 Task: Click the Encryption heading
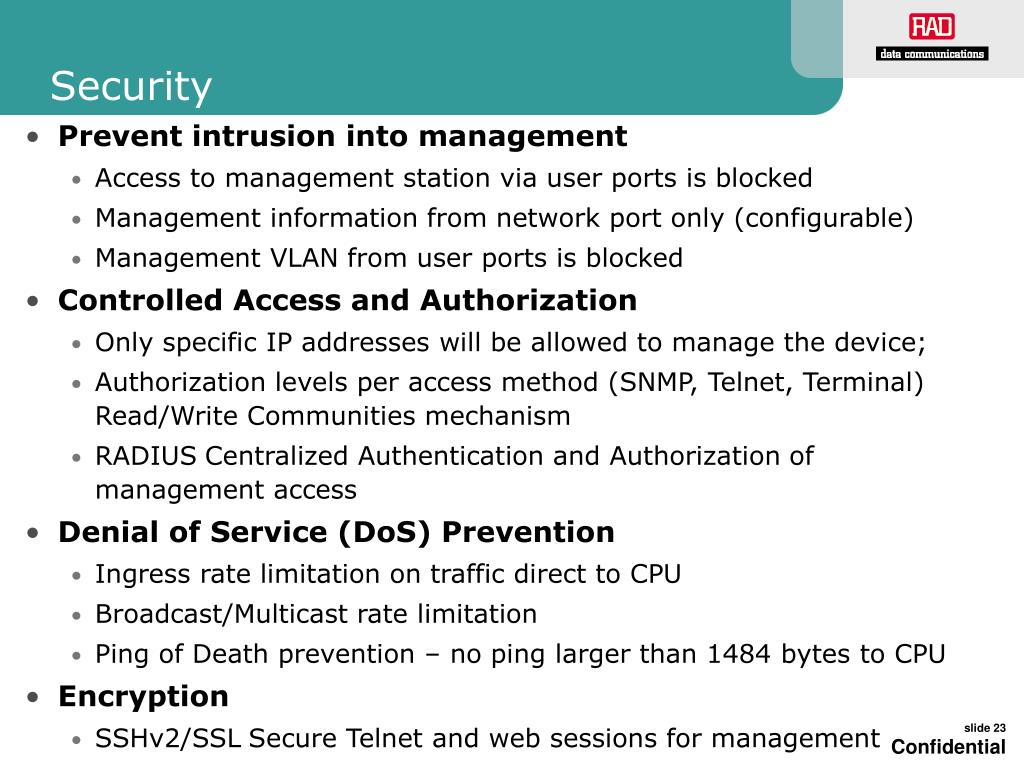tap(143, 697)
